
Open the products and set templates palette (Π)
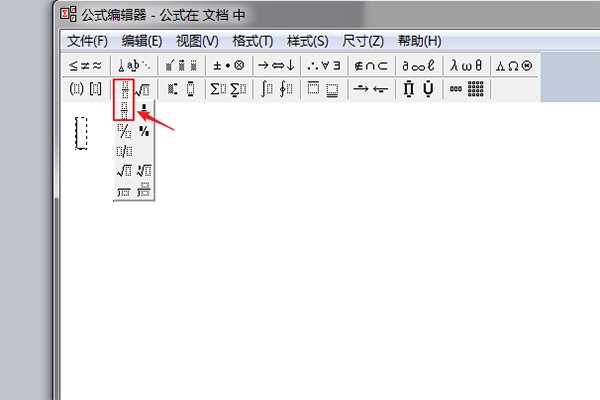point(419,89)
